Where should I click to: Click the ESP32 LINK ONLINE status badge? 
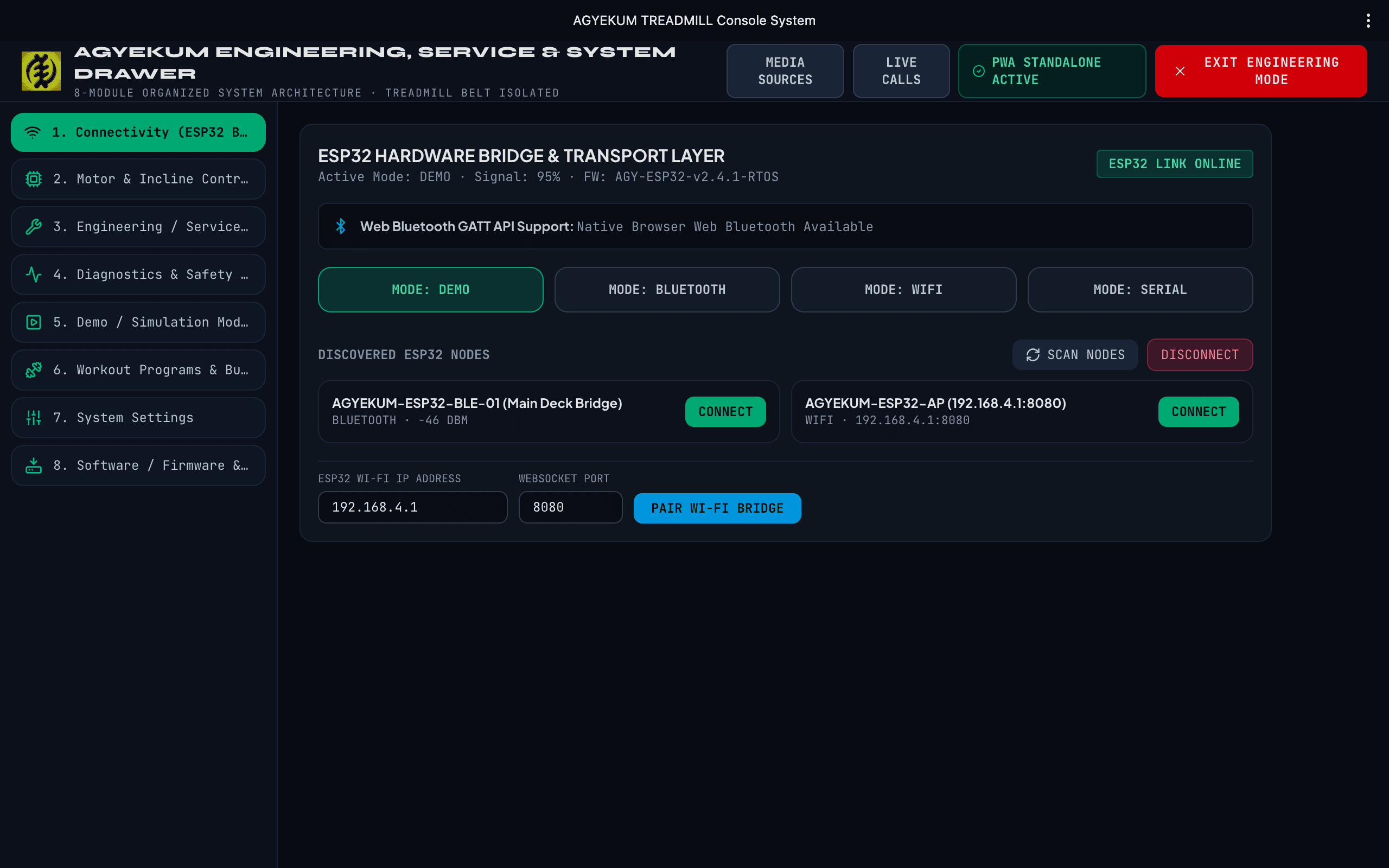pos(1174,164)
